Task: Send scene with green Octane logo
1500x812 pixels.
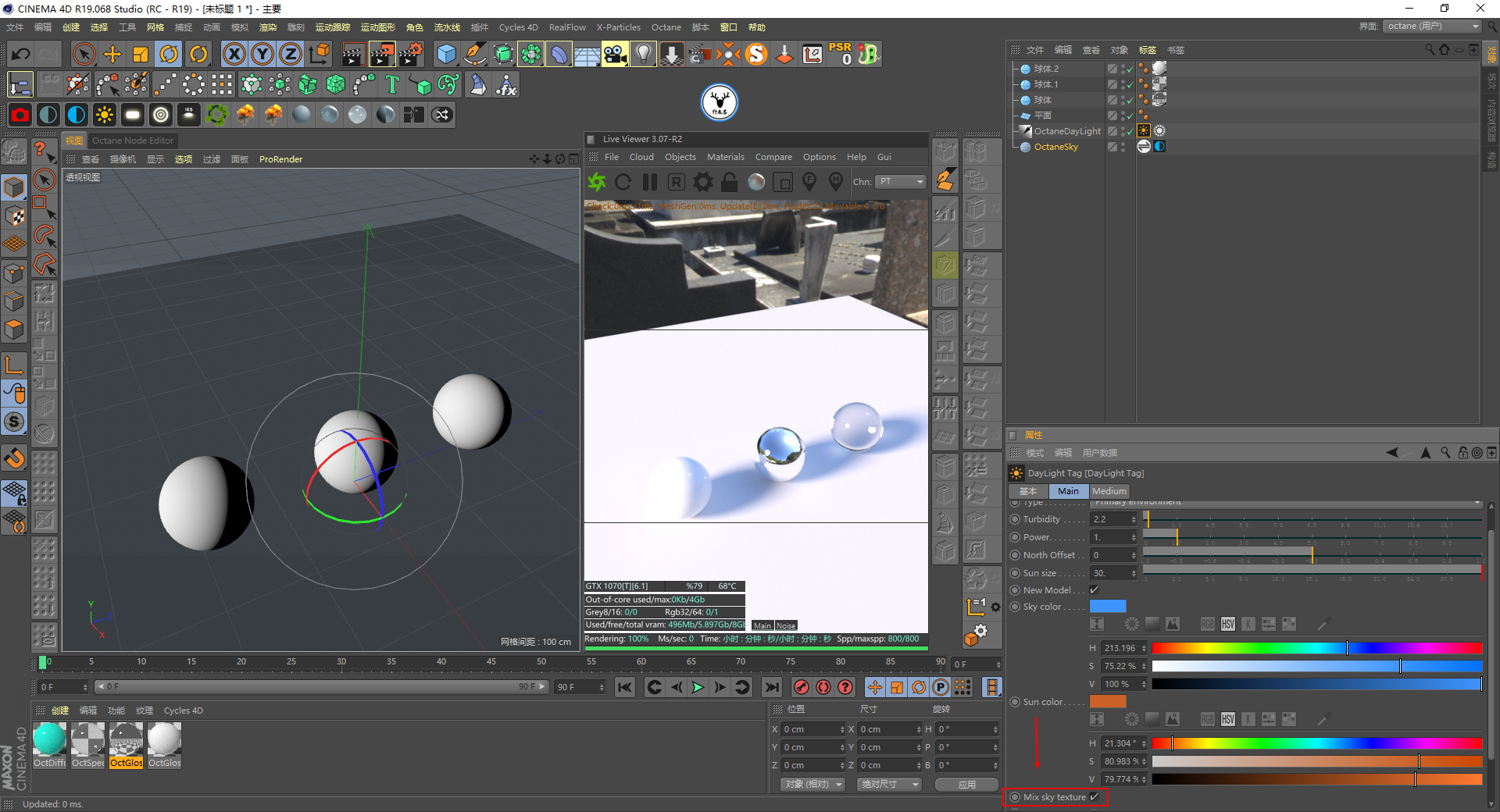Action: (x=597, y=182)
